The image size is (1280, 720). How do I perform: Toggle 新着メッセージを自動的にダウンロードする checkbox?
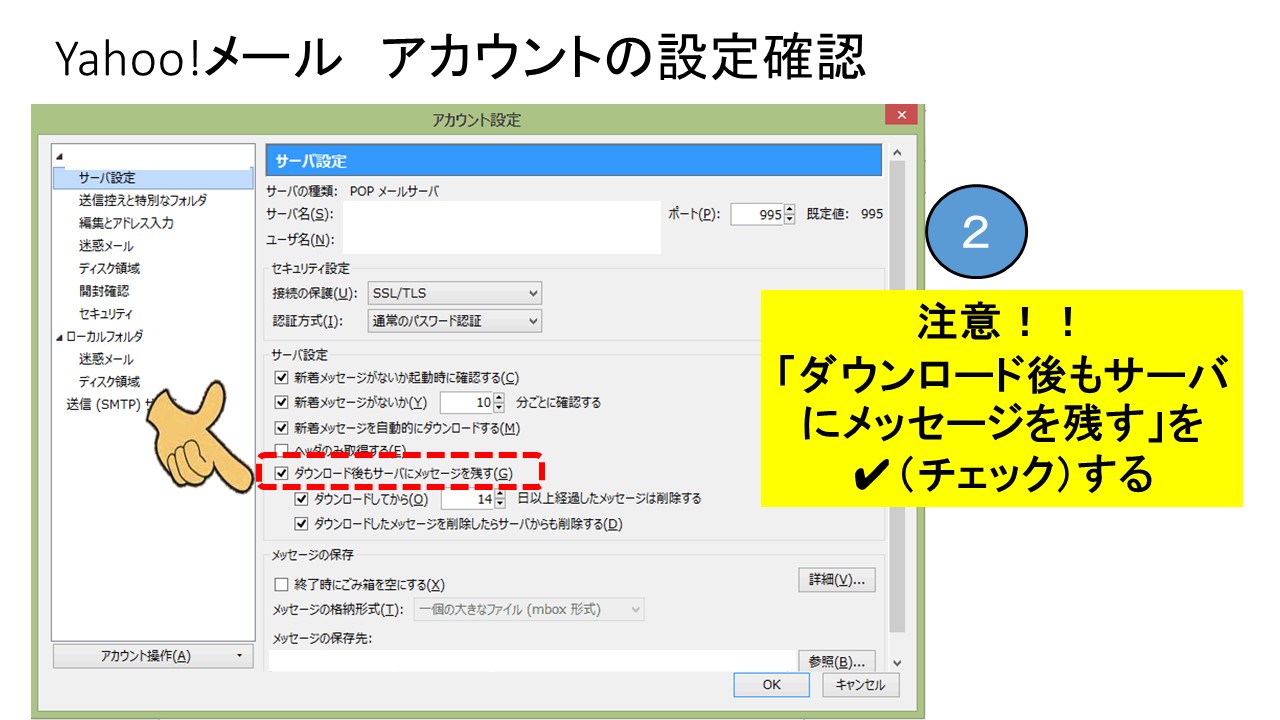[x=281, y=428]
